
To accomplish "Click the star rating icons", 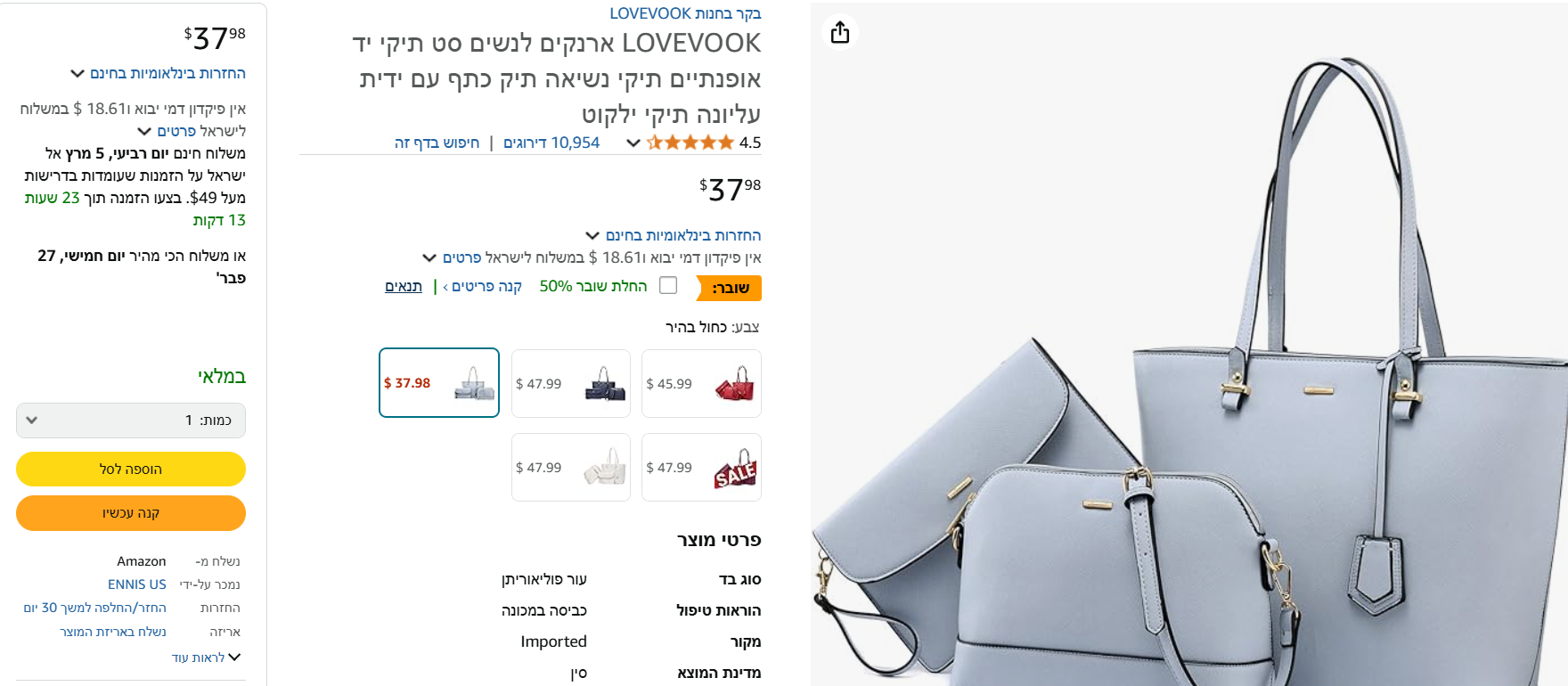I will [x=690, y=143].
